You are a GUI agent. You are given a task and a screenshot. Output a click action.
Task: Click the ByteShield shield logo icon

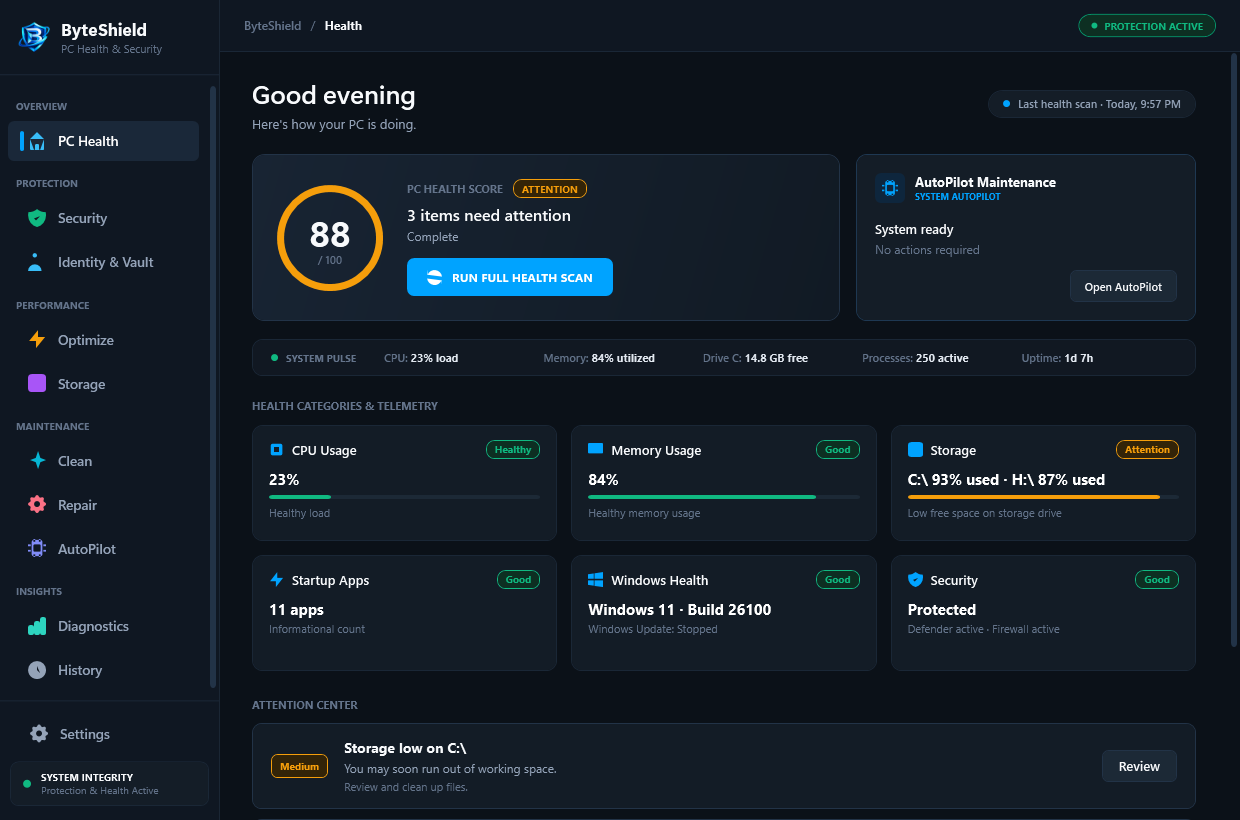[x=34, y=37]
